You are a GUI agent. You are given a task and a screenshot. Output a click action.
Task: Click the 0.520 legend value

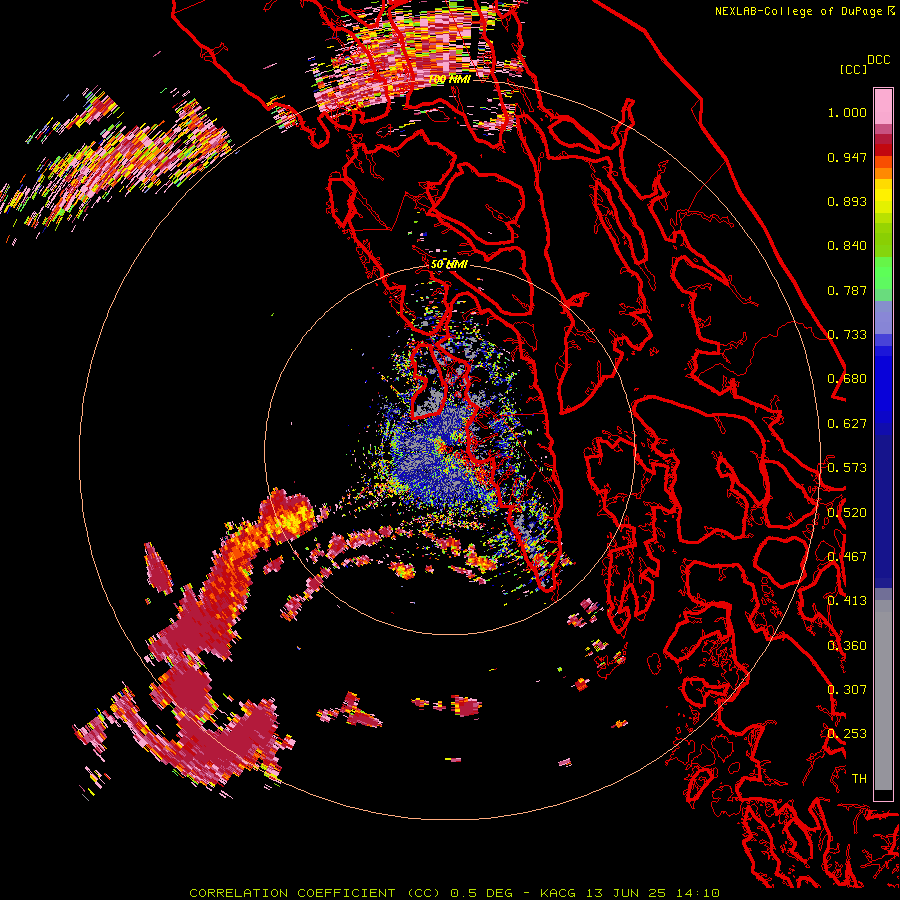847,513
